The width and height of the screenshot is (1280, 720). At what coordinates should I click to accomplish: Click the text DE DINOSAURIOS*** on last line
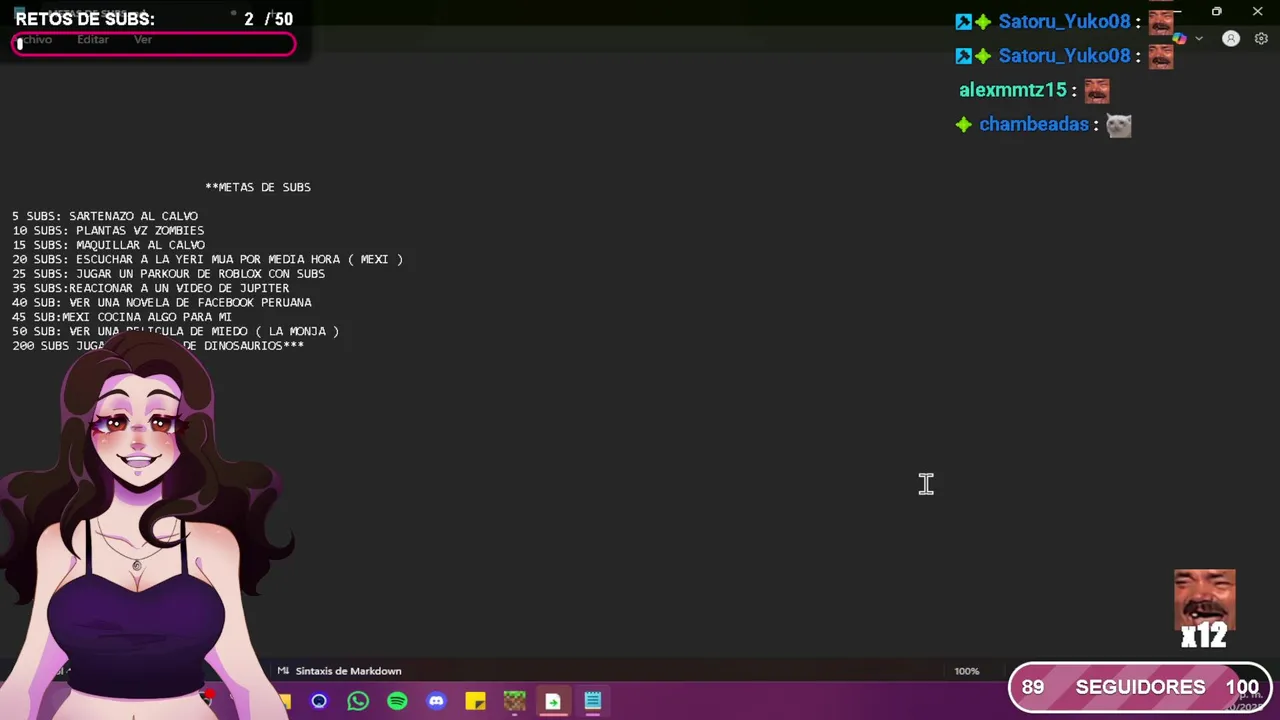pos(243,346)
